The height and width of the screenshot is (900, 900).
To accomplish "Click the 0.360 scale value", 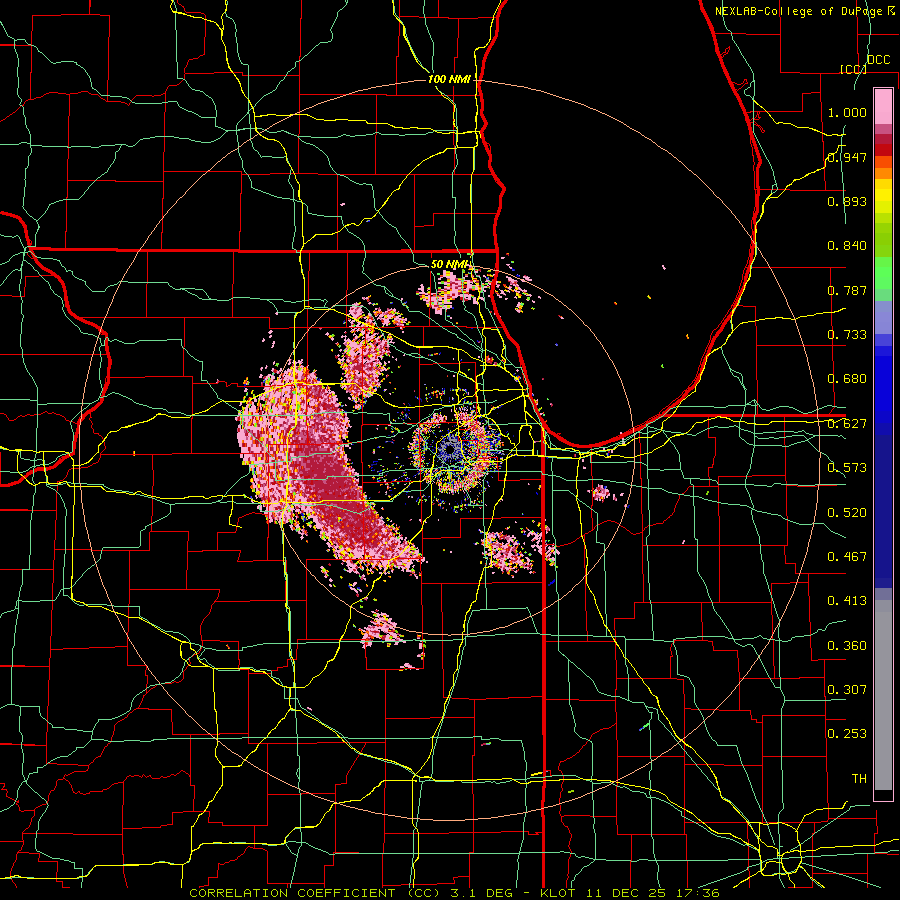I will [x=847, y=646].
